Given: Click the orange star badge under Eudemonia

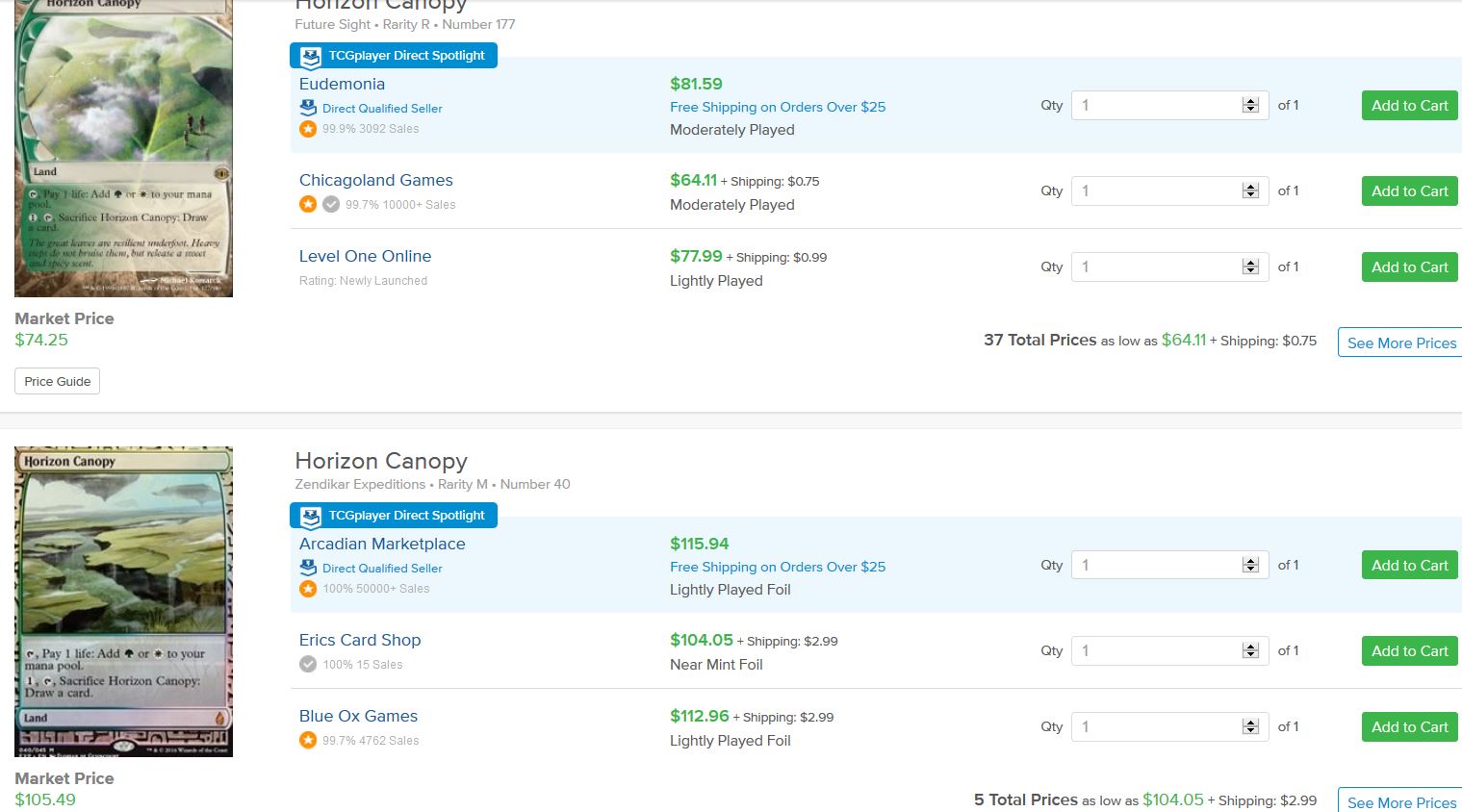Looking at the screenshot, I should tap(308, 129).
